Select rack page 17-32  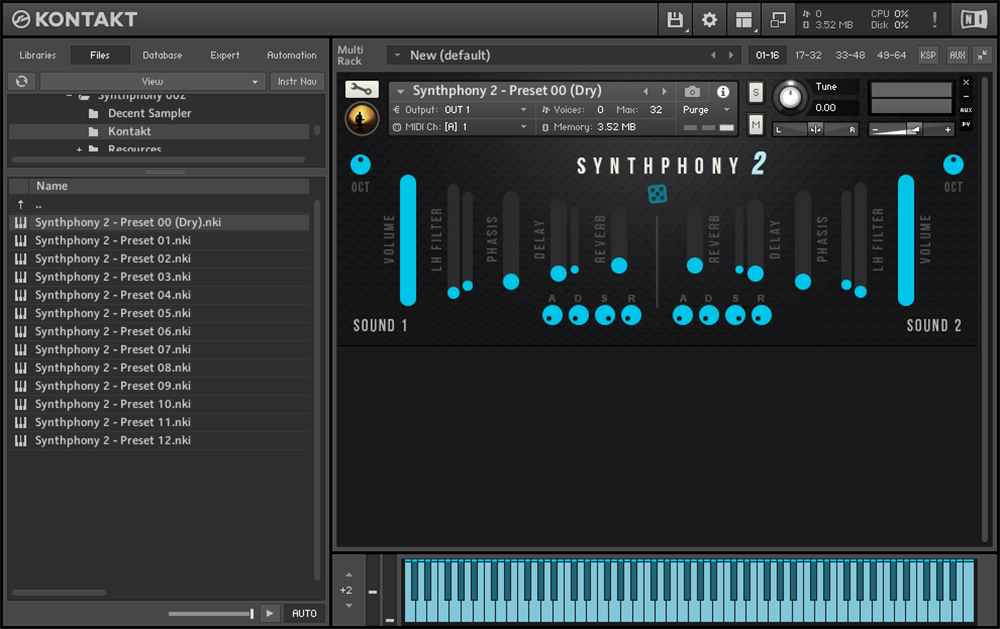pyautogui.click(x=808, y=56)
